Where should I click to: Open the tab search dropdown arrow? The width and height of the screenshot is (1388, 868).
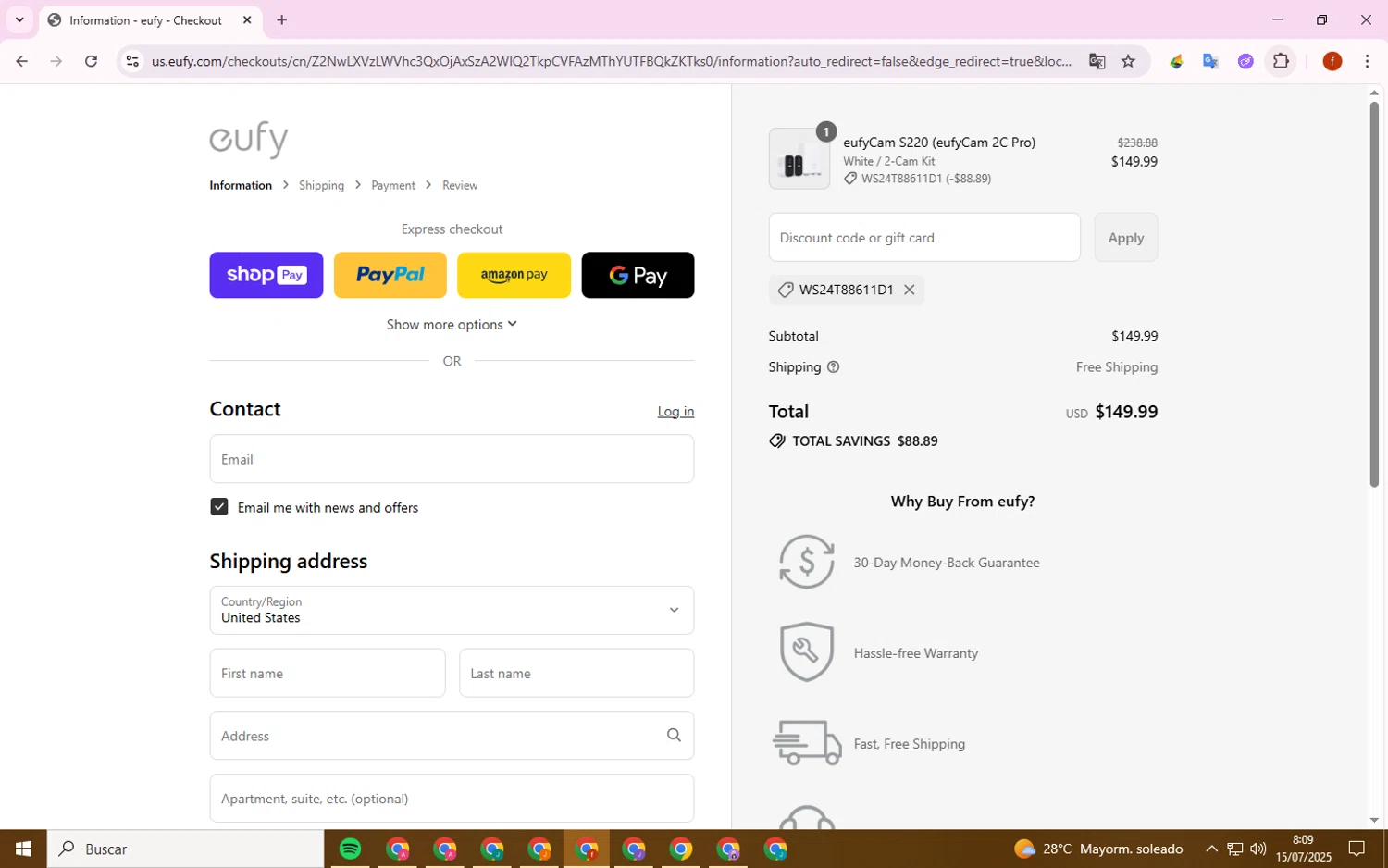(x=19, y=19)
